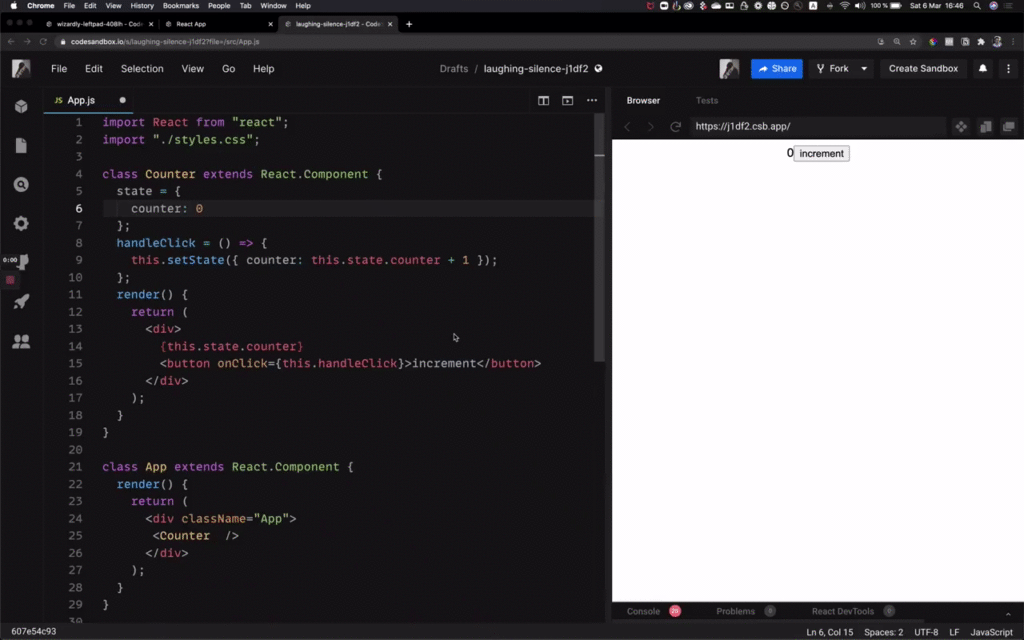The height and width of the screenshot is (640, 1024).
Task: Click Ln 6, Col 15 status entry
Action: 829,632
